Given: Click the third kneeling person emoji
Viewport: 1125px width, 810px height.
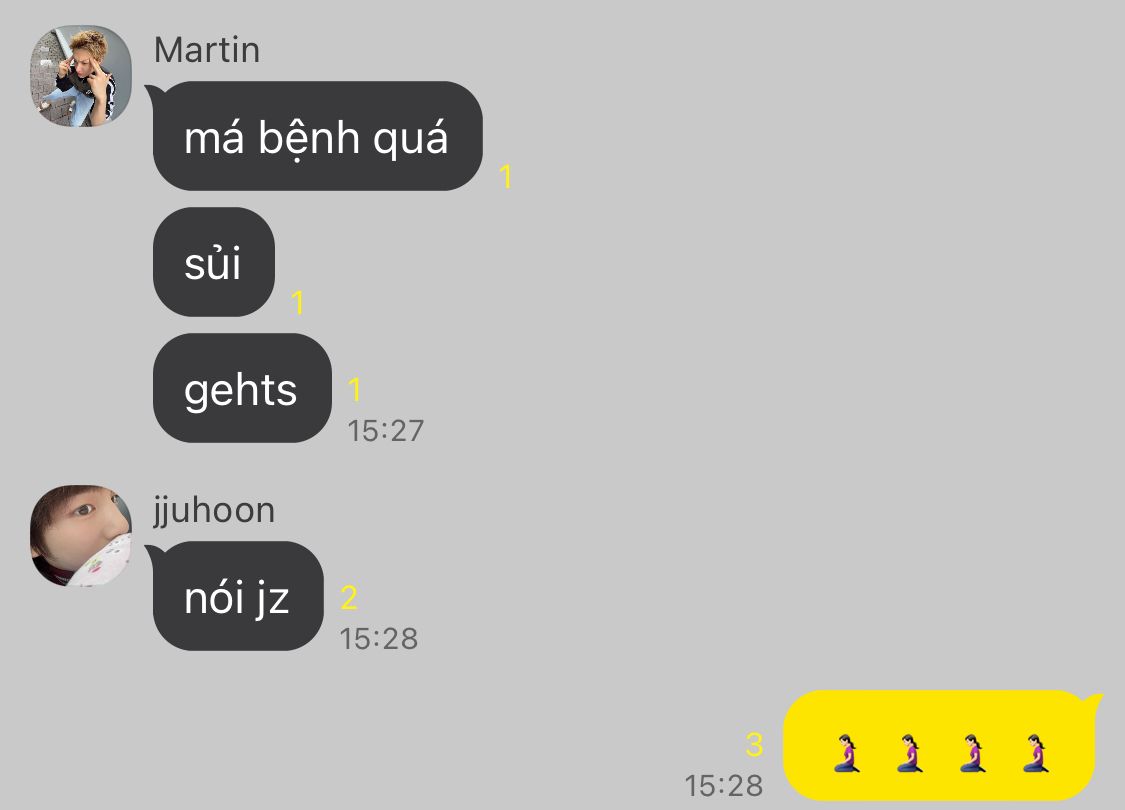Looking at the screenshot, I should click(x=972, y=753).
